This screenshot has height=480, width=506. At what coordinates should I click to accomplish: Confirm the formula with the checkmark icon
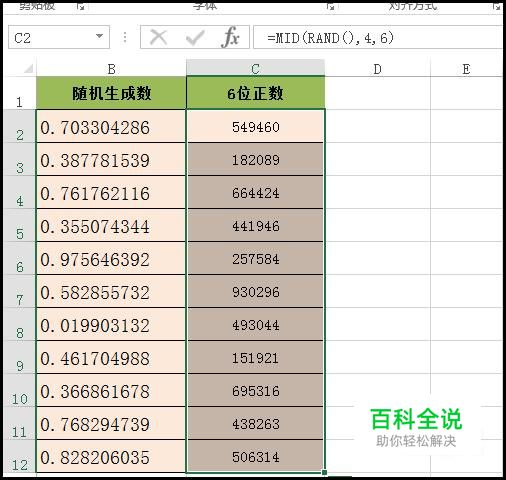pos(195,38)
